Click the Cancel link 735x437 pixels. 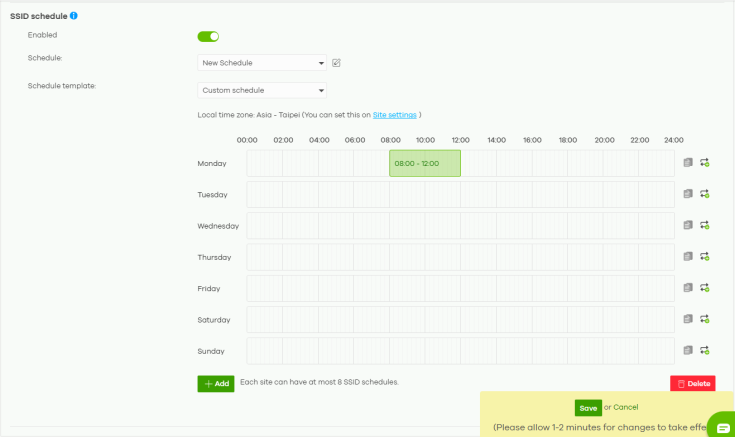625,408
